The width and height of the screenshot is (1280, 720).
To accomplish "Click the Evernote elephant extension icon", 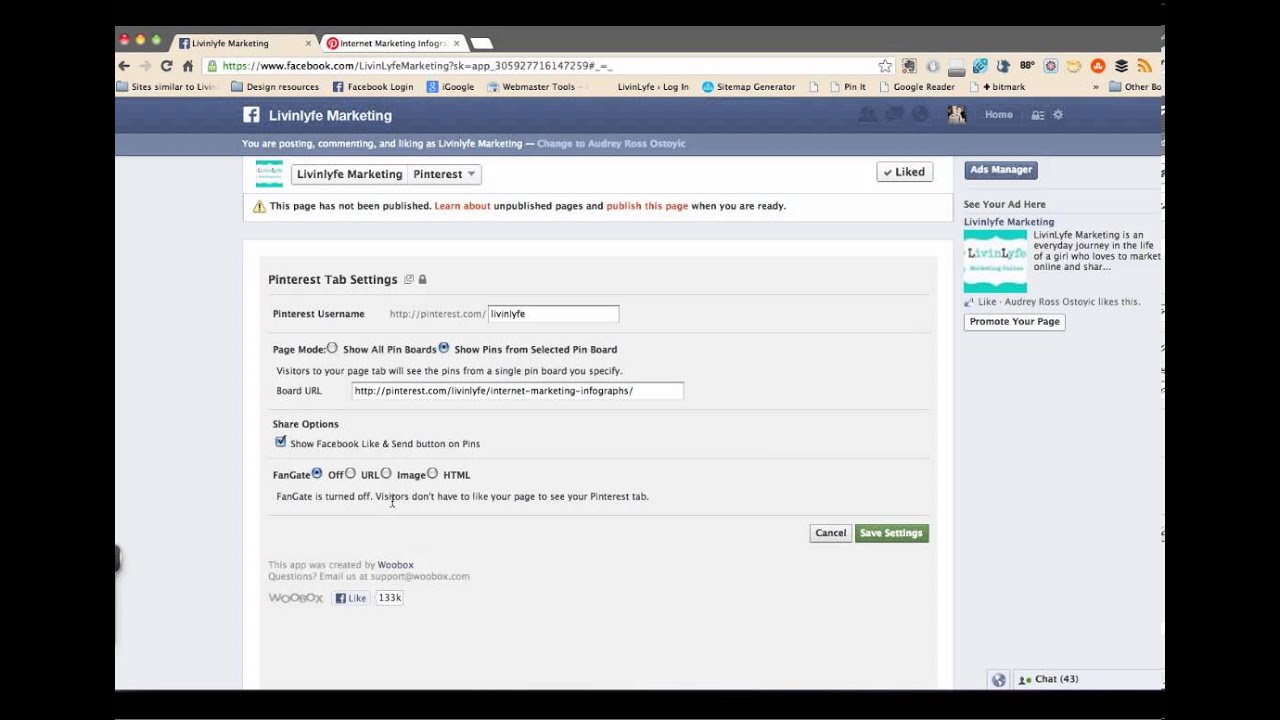I will [909, 66].
